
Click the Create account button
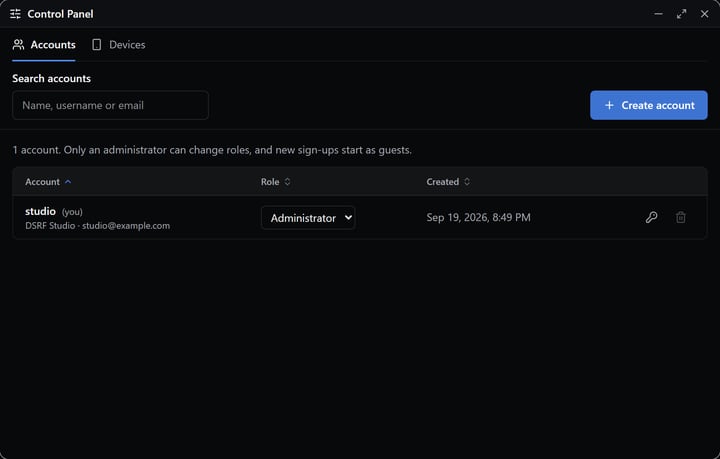tap(648, 105)
